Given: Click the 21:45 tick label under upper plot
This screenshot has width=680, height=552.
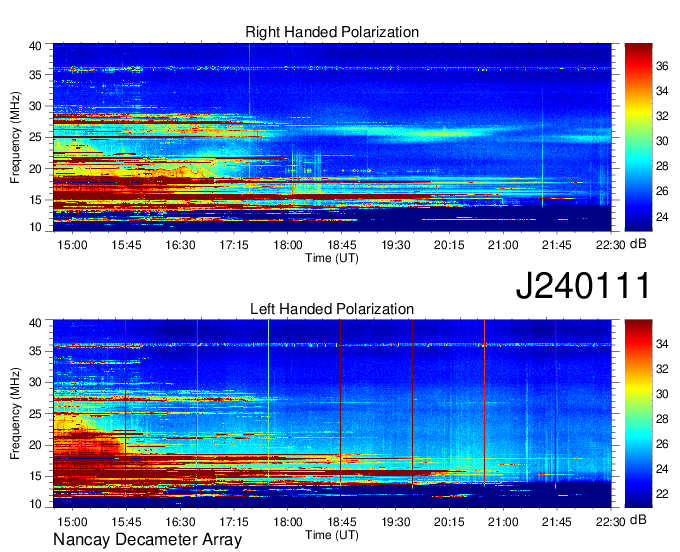Looking at the screenshot, I should pyautogui.click(x=557, y=245).
